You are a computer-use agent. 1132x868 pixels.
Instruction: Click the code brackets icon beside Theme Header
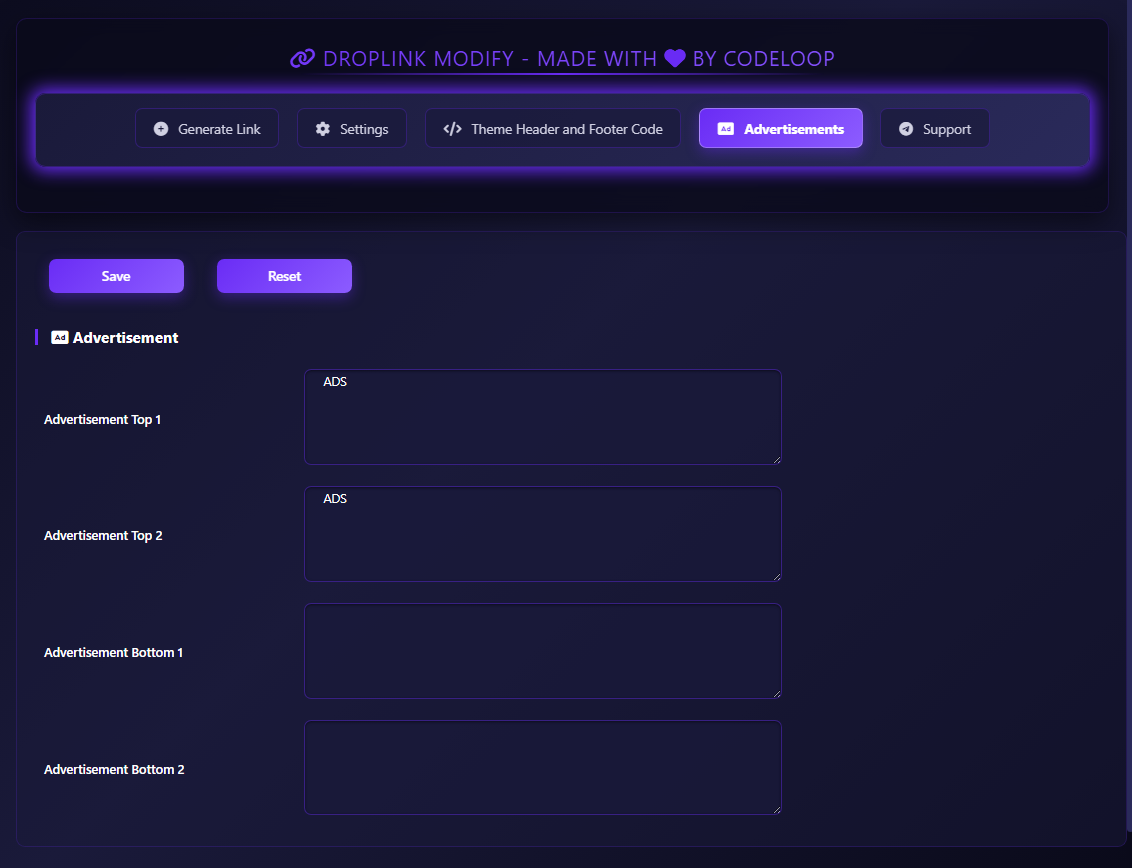pos(453,129)
